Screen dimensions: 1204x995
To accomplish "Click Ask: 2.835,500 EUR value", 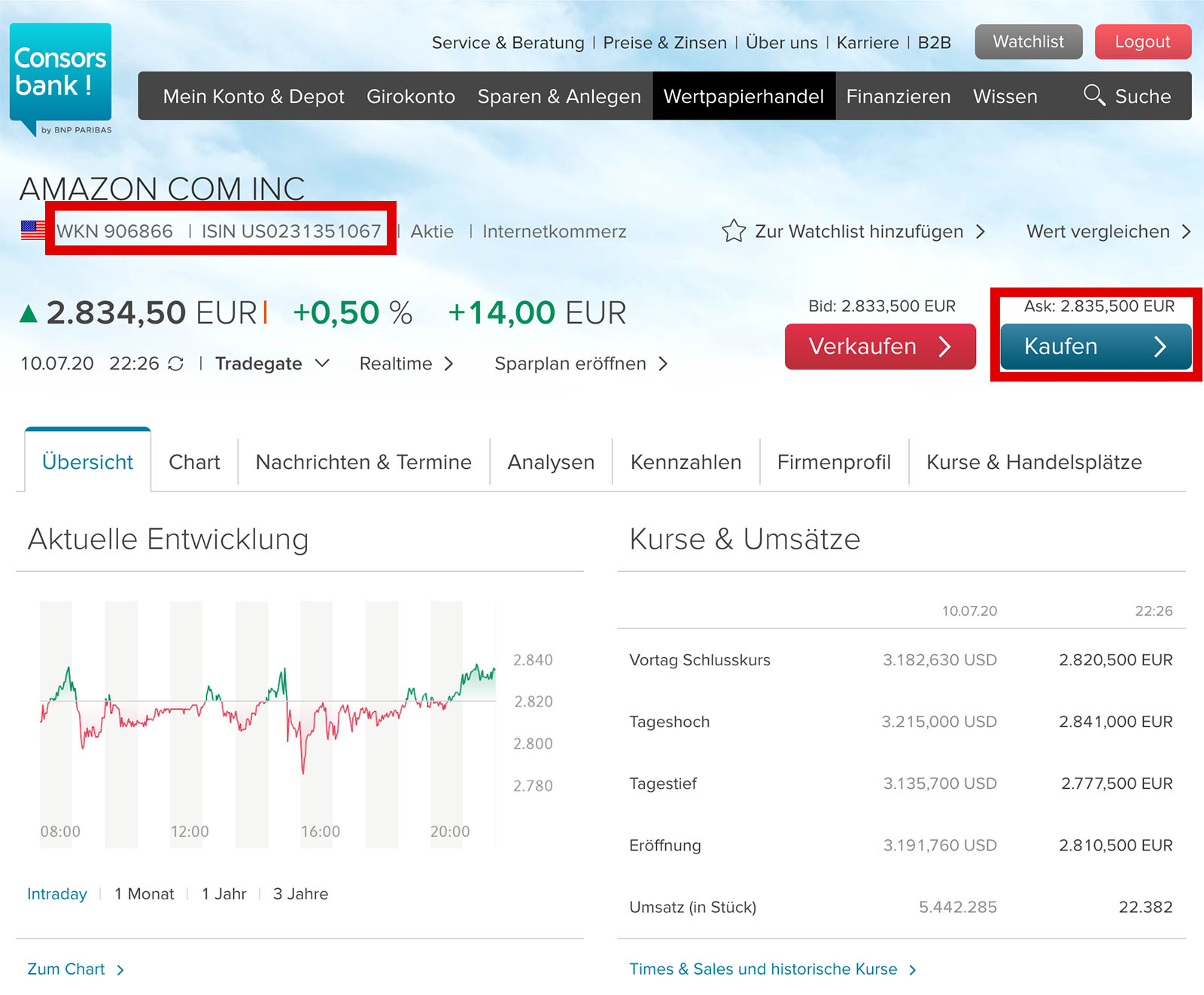I will [x=1099, y=306].
